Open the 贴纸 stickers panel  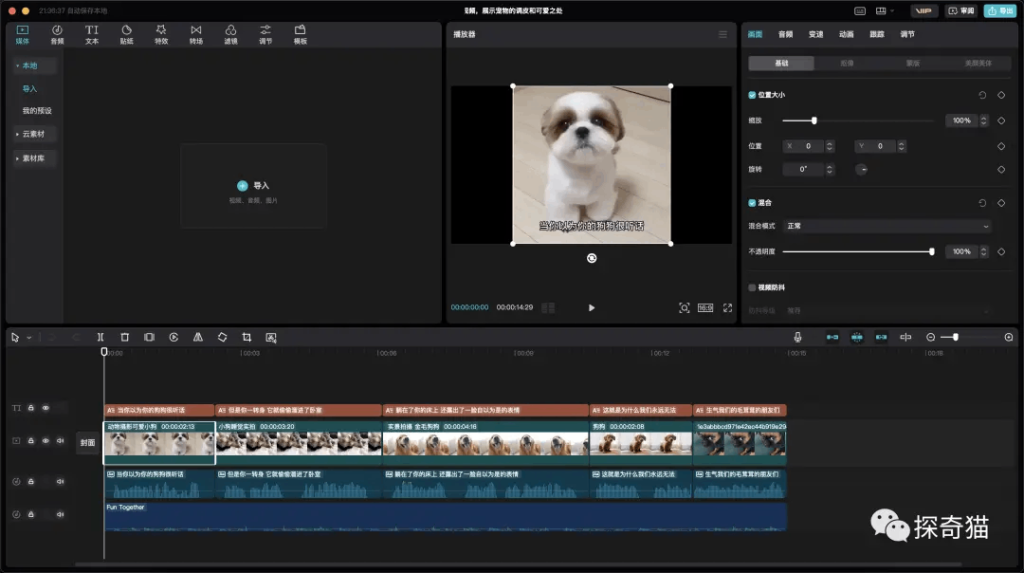tap(127, 35)
